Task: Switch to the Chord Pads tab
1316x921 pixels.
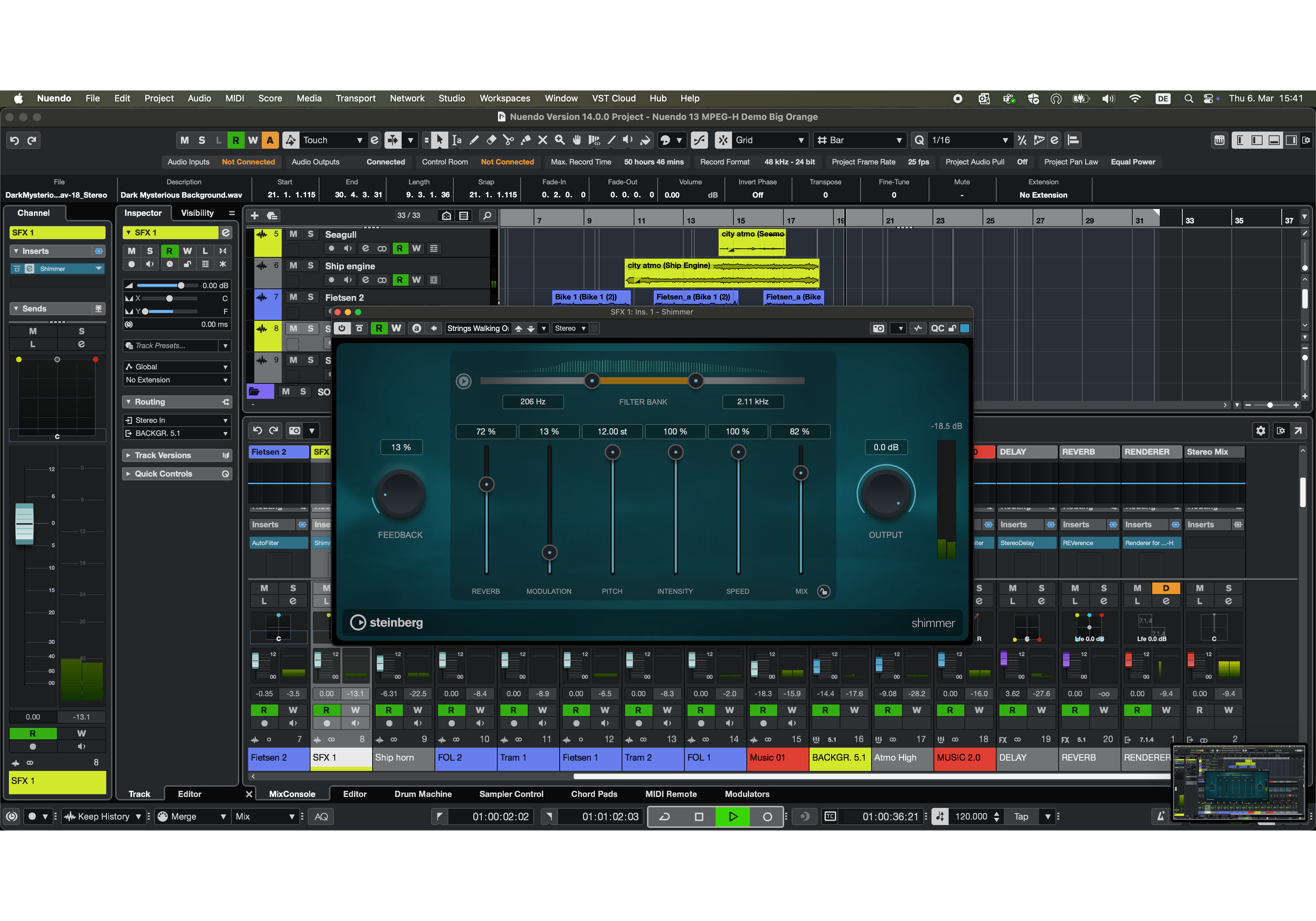Action: [x=594, y=794]
